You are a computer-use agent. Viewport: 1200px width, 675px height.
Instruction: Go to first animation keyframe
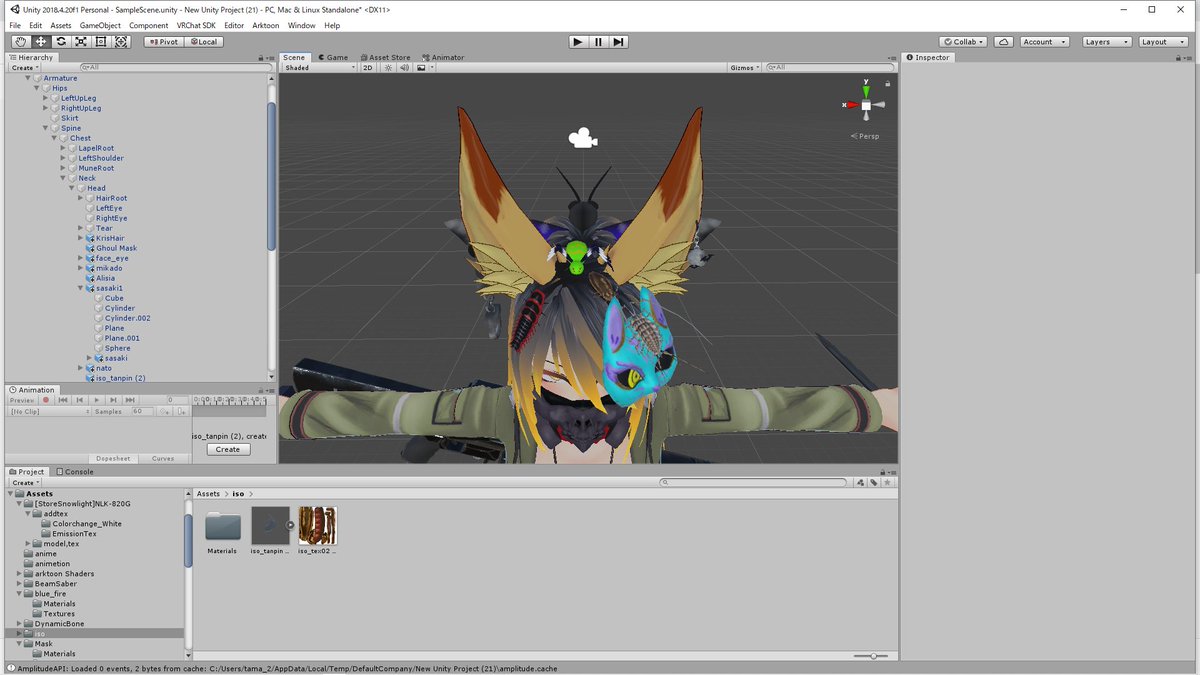pyautogui.click(x=63, y=400)
